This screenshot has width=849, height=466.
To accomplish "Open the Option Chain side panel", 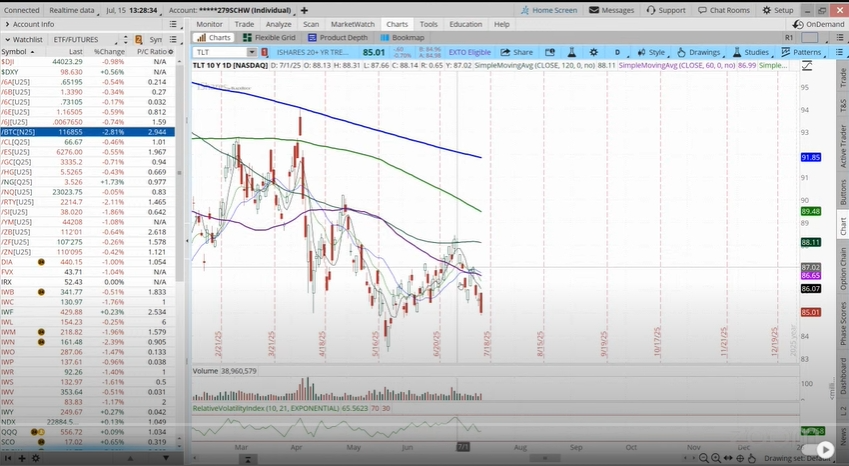I will point(843,268).
